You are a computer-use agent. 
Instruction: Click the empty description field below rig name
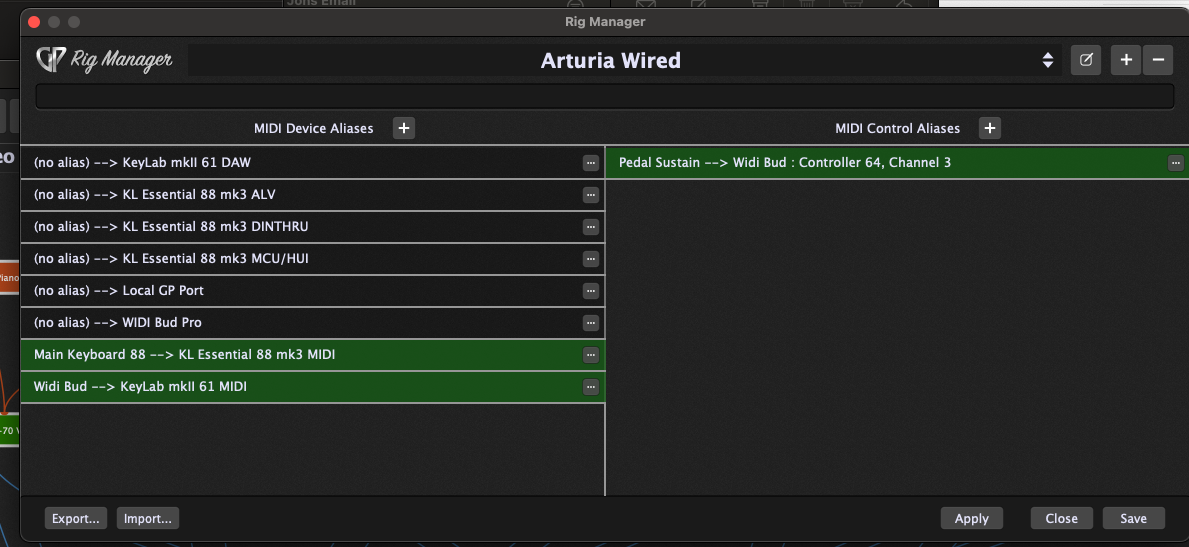[605, 96]
